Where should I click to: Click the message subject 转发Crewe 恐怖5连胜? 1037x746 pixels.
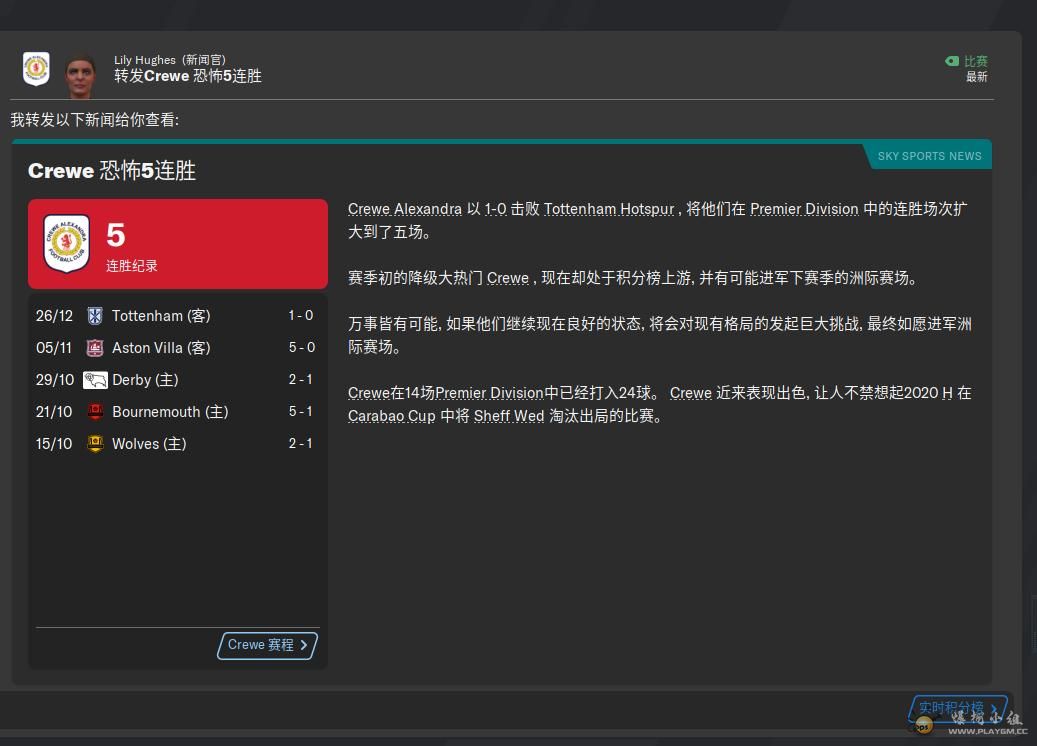pos(188,76)
